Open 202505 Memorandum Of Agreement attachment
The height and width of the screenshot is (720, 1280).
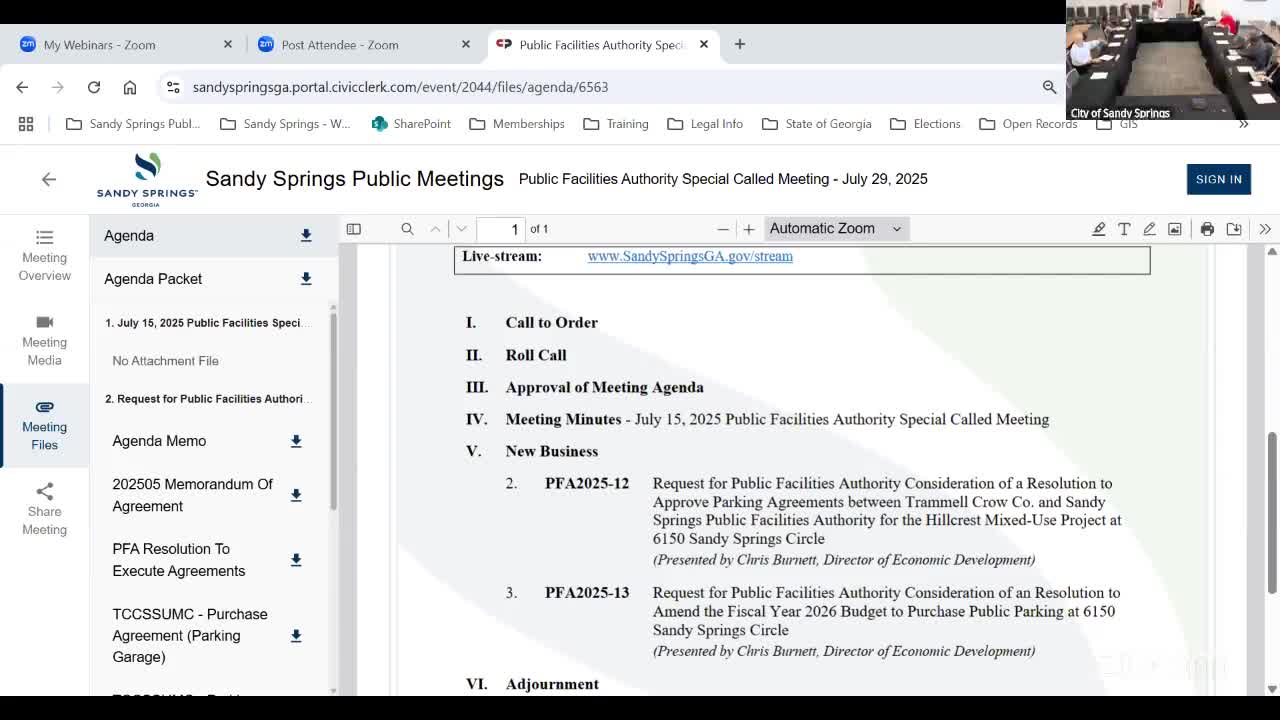point(192,495)
